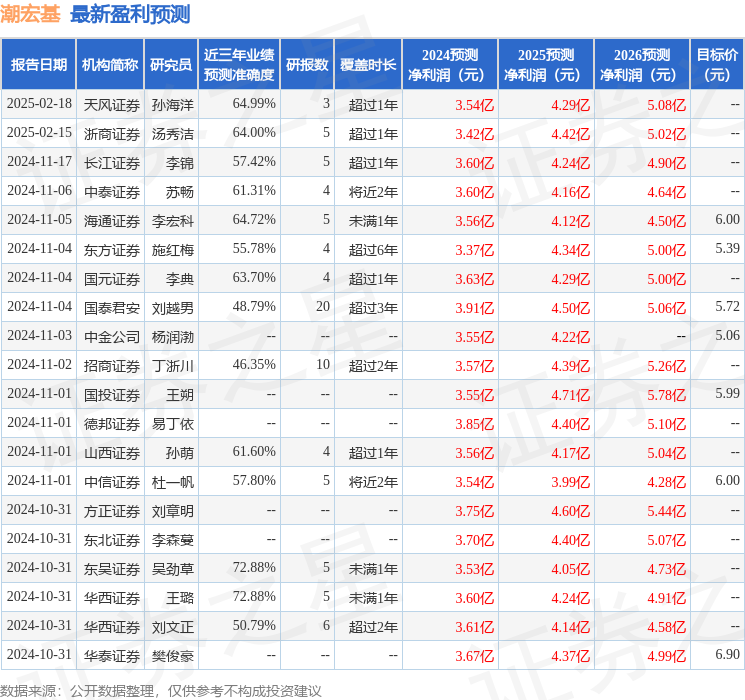The width and height of the screenshot is (745, 700).
Task: Select the 天风证券 institution cell
Action: (x=111, y=104)
